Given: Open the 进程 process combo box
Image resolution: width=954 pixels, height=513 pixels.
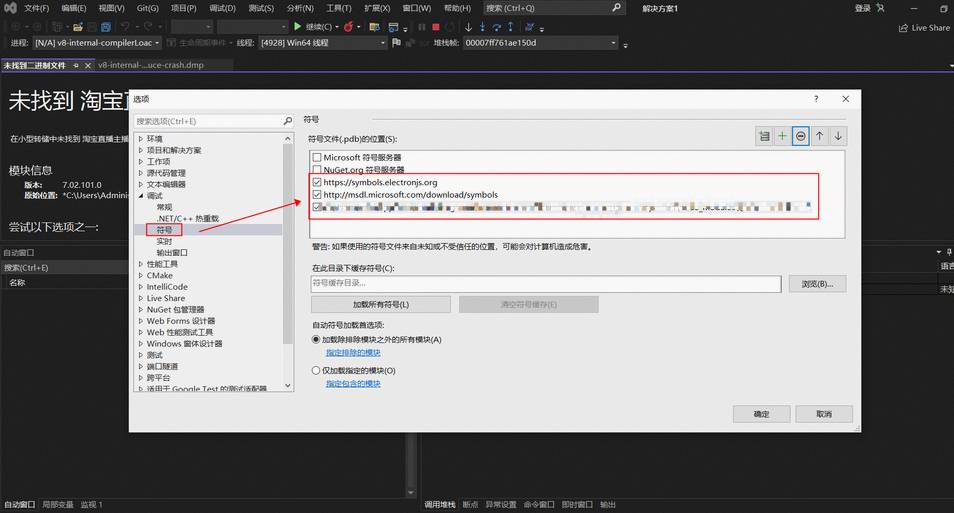Looking at the screenshot, I should [97, 43].
